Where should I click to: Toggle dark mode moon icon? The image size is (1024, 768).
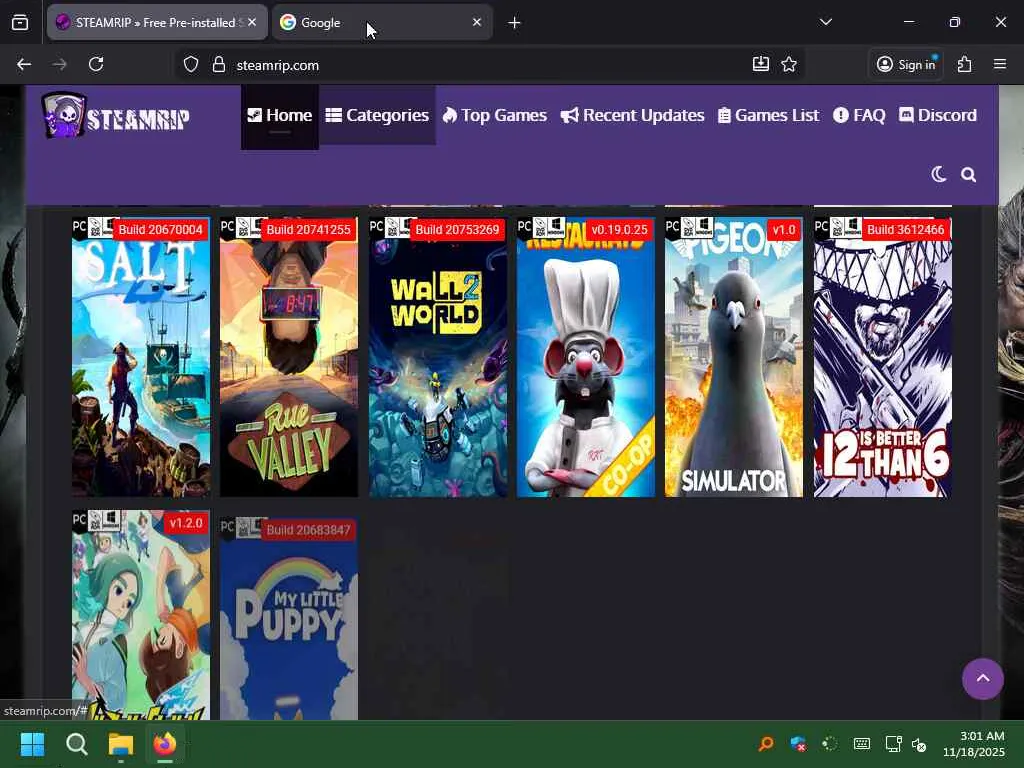click(x=938, y=174)
